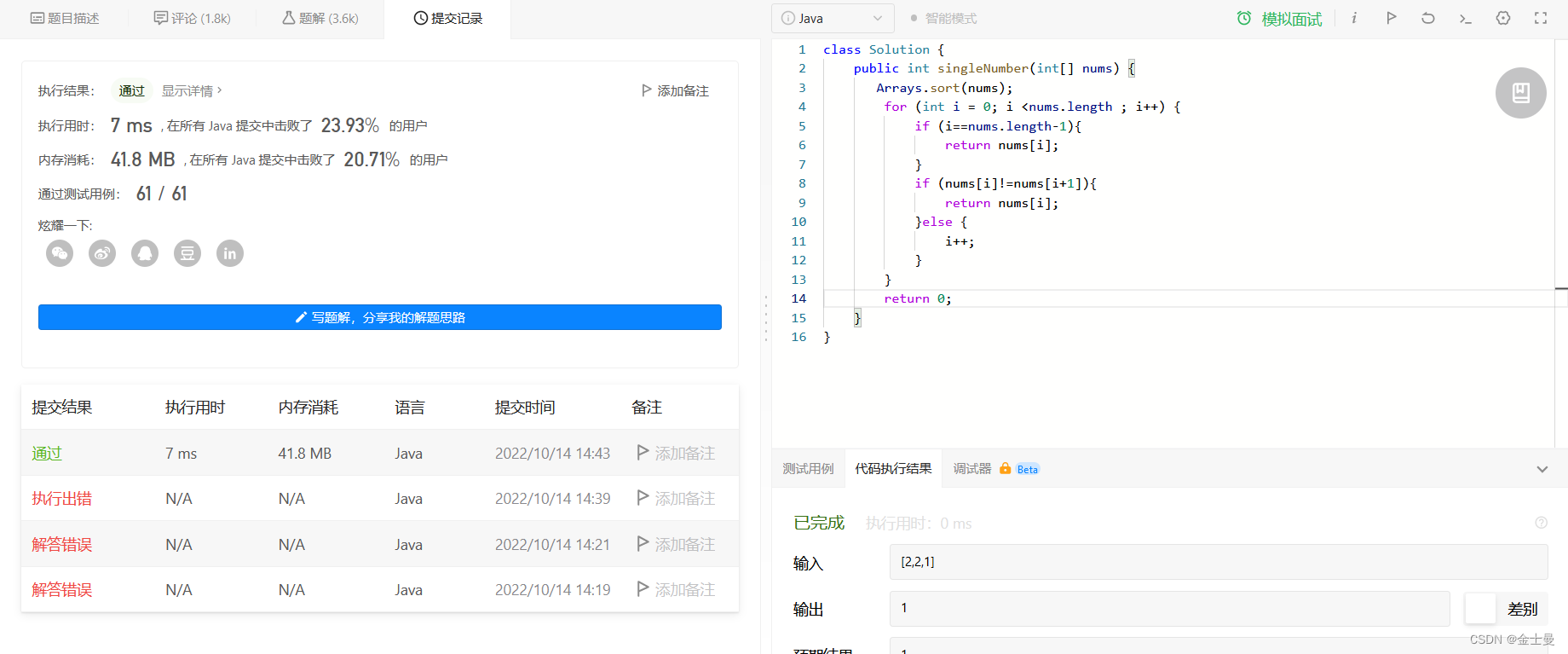
Task: Open the Java language dropdown
Action: (x=833, y=18)
